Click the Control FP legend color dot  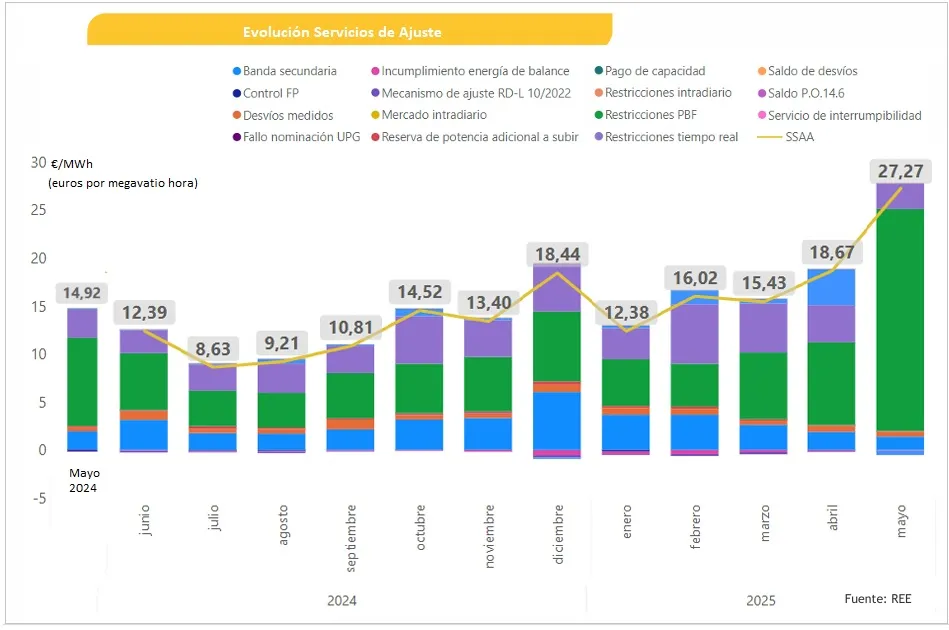[237, 93]
